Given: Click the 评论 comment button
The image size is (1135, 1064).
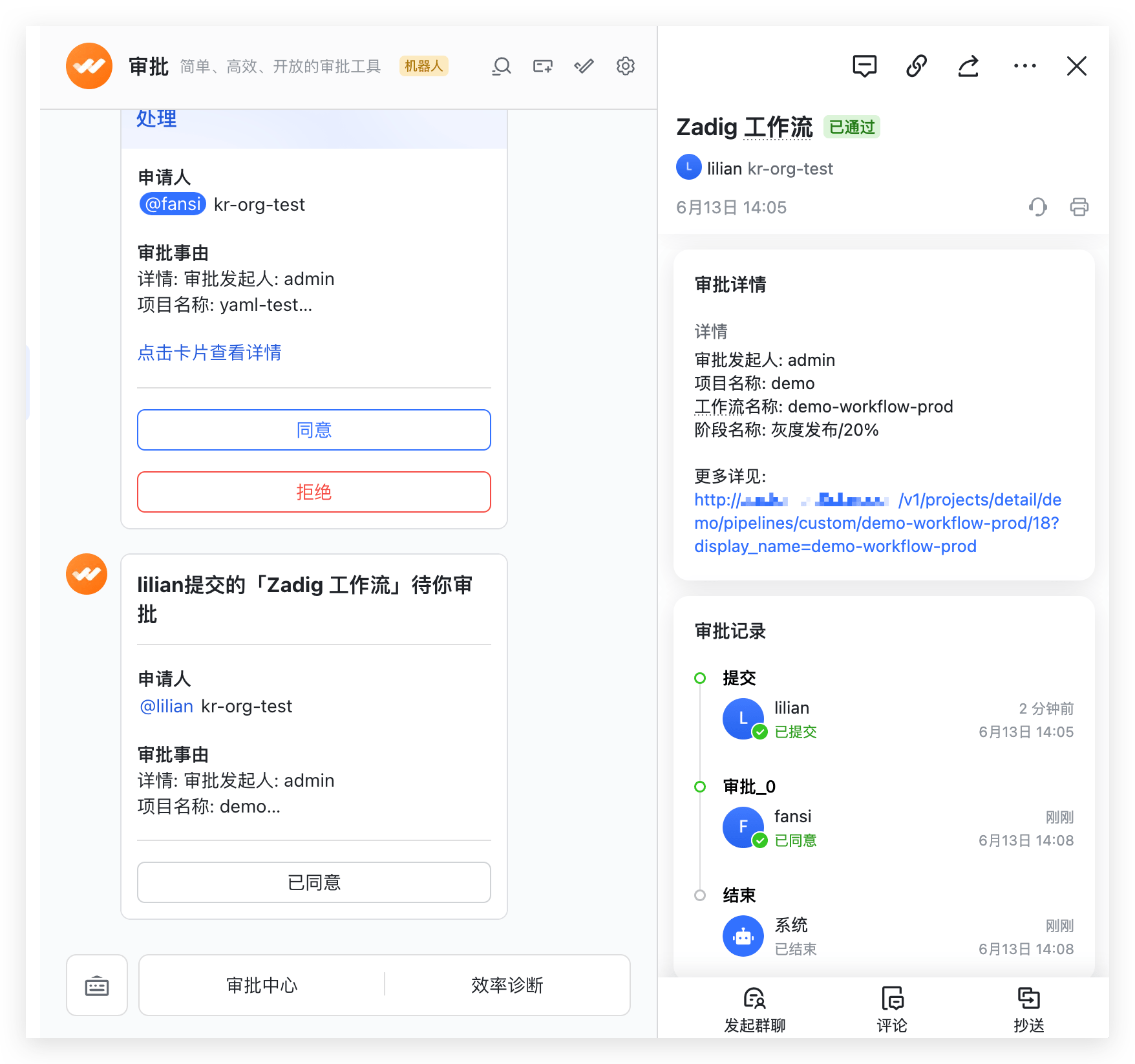Looking at the screenshot, I should (892, 1010).
